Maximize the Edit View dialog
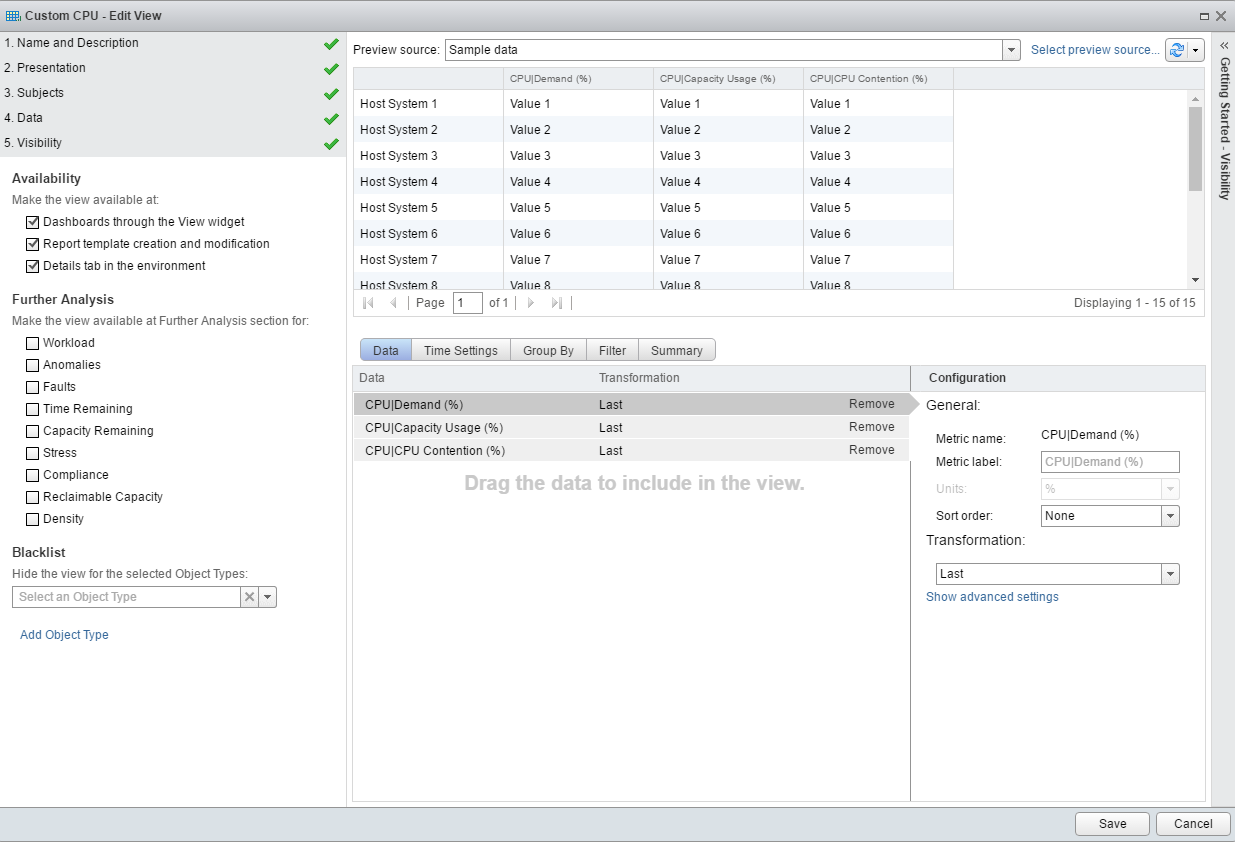The image size is (1235, 842). [x=1204, y=16]
